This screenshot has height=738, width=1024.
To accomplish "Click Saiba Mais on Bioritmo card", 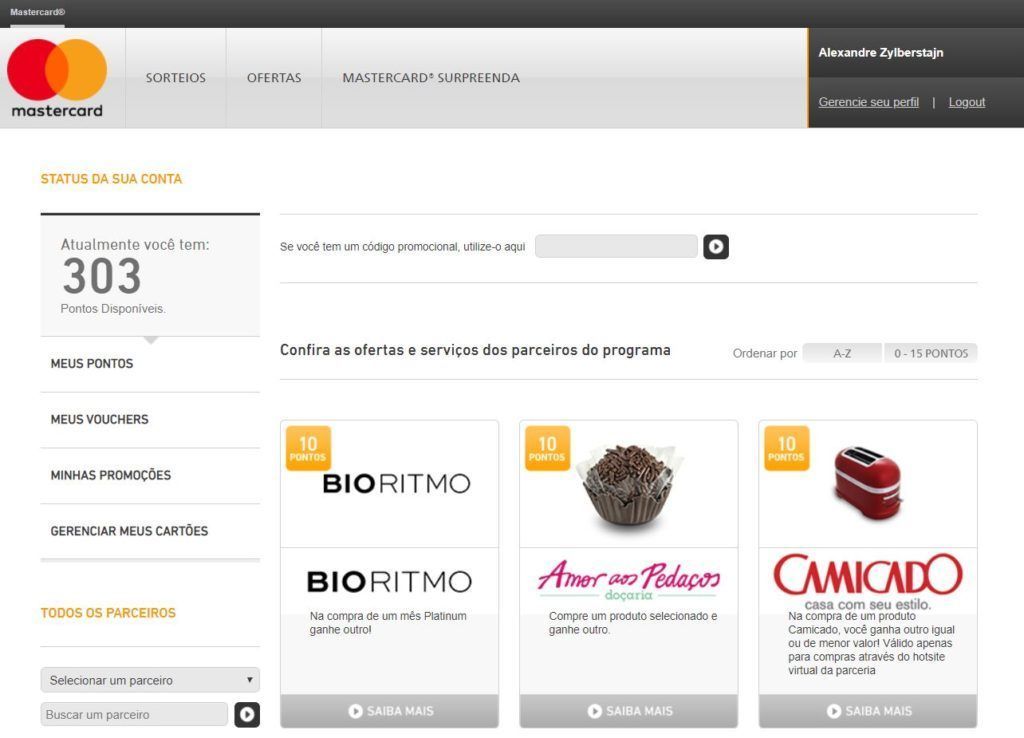I will 389,711.
